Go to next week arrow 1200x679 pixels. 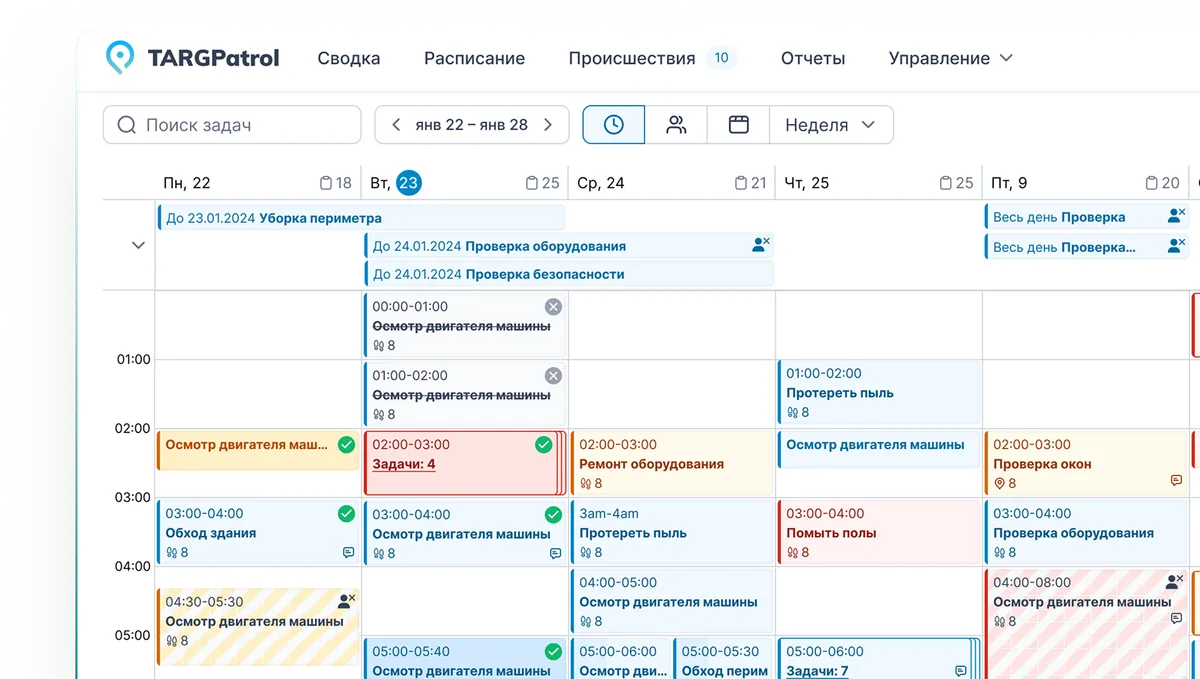[548, 125]
